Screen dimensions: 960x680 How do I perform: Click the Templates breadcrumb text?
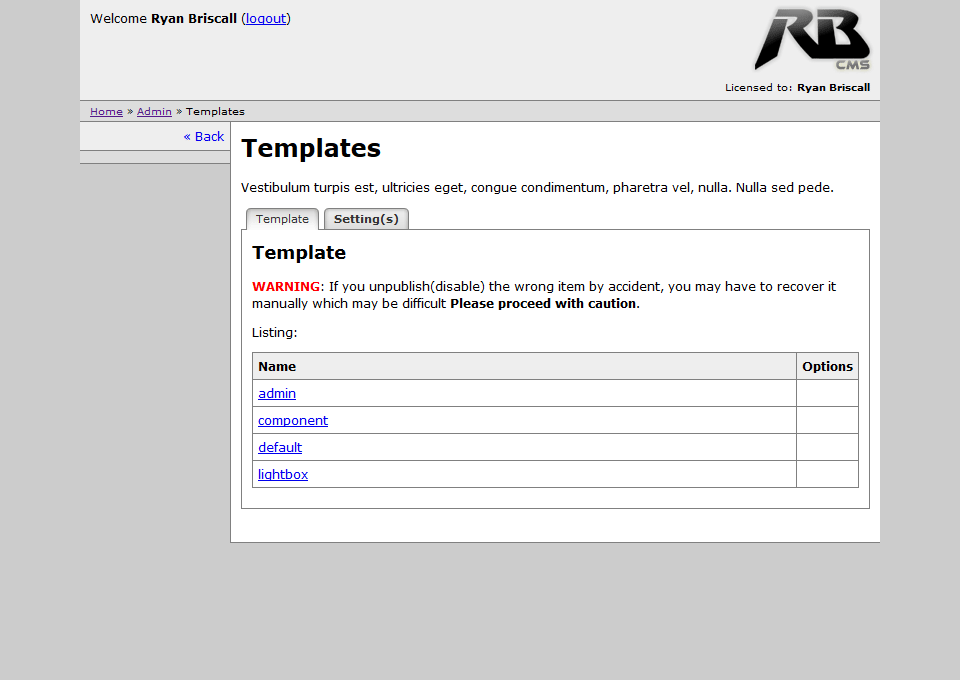pos(215,112)
